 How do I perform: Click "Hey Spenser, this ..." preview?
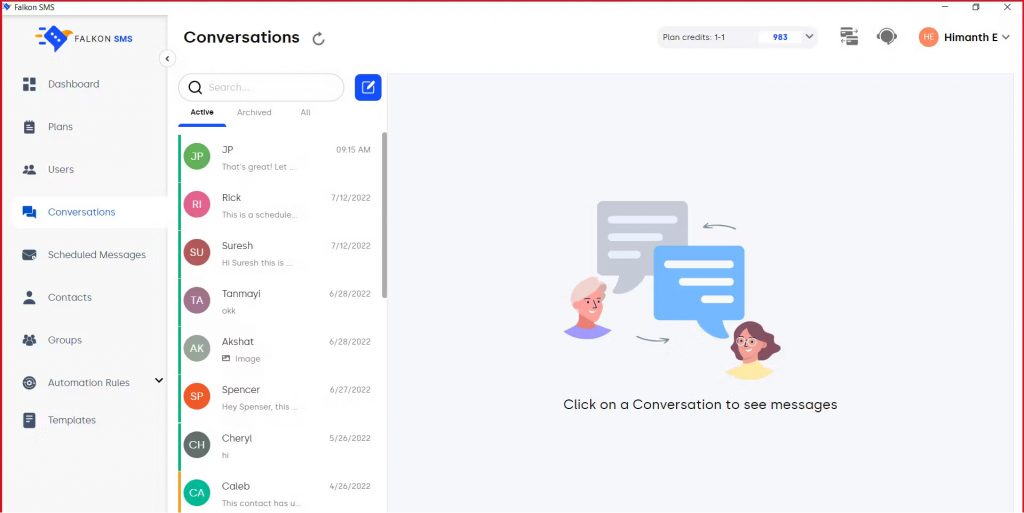[x=260, y=407]
